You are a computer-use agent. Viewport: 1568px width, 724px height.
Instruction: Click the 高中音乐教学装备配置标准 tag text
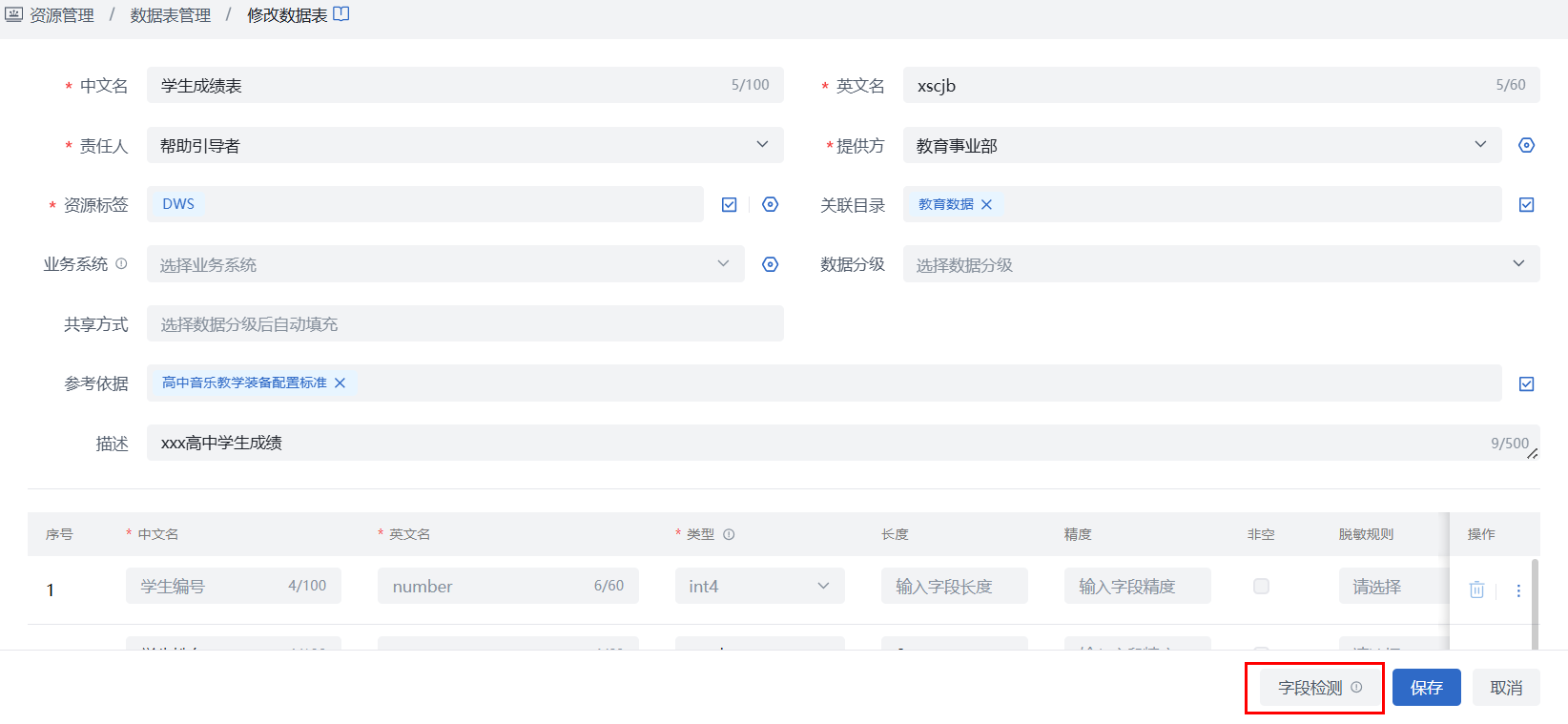[244, 383]
